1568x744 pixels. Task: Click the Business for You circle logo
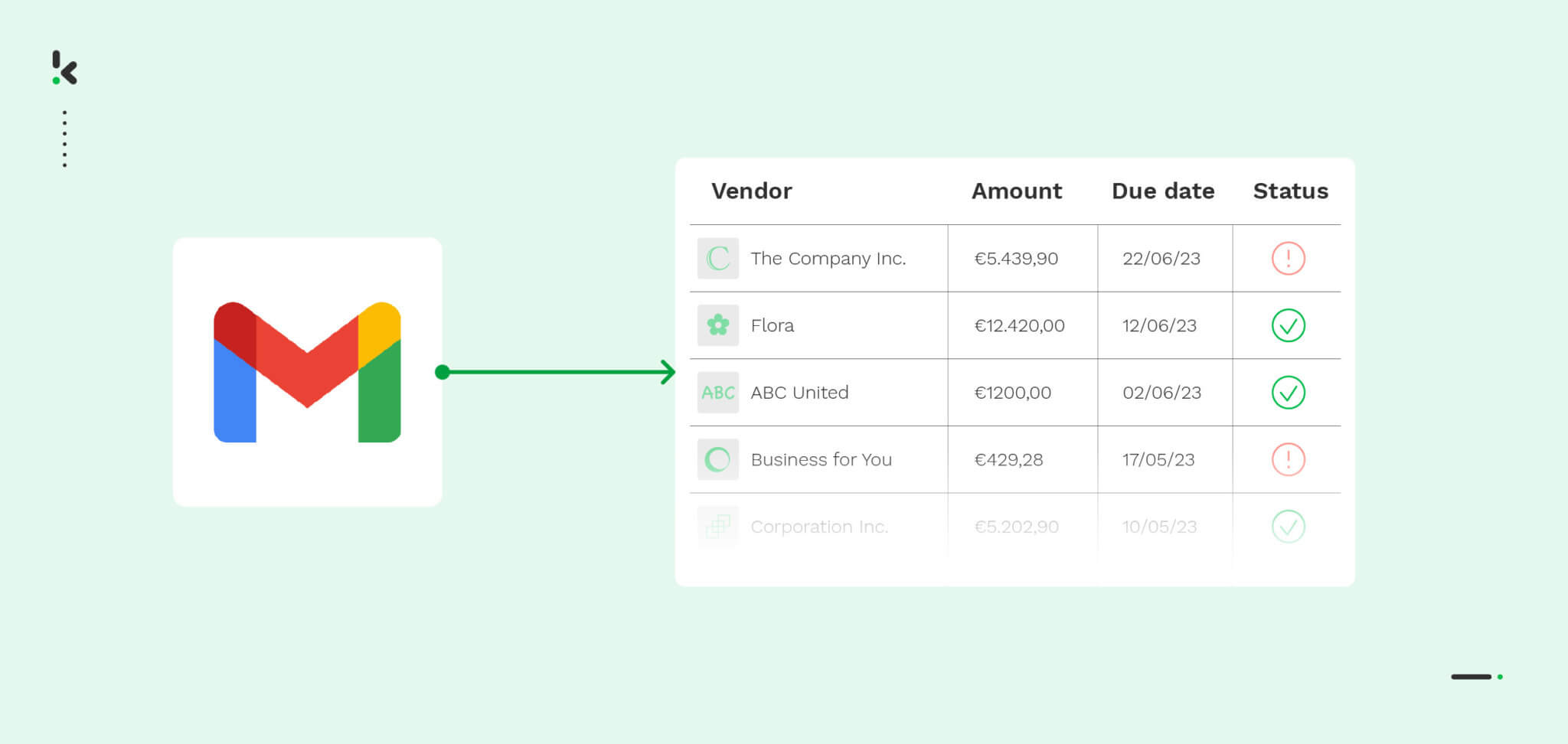717,459
